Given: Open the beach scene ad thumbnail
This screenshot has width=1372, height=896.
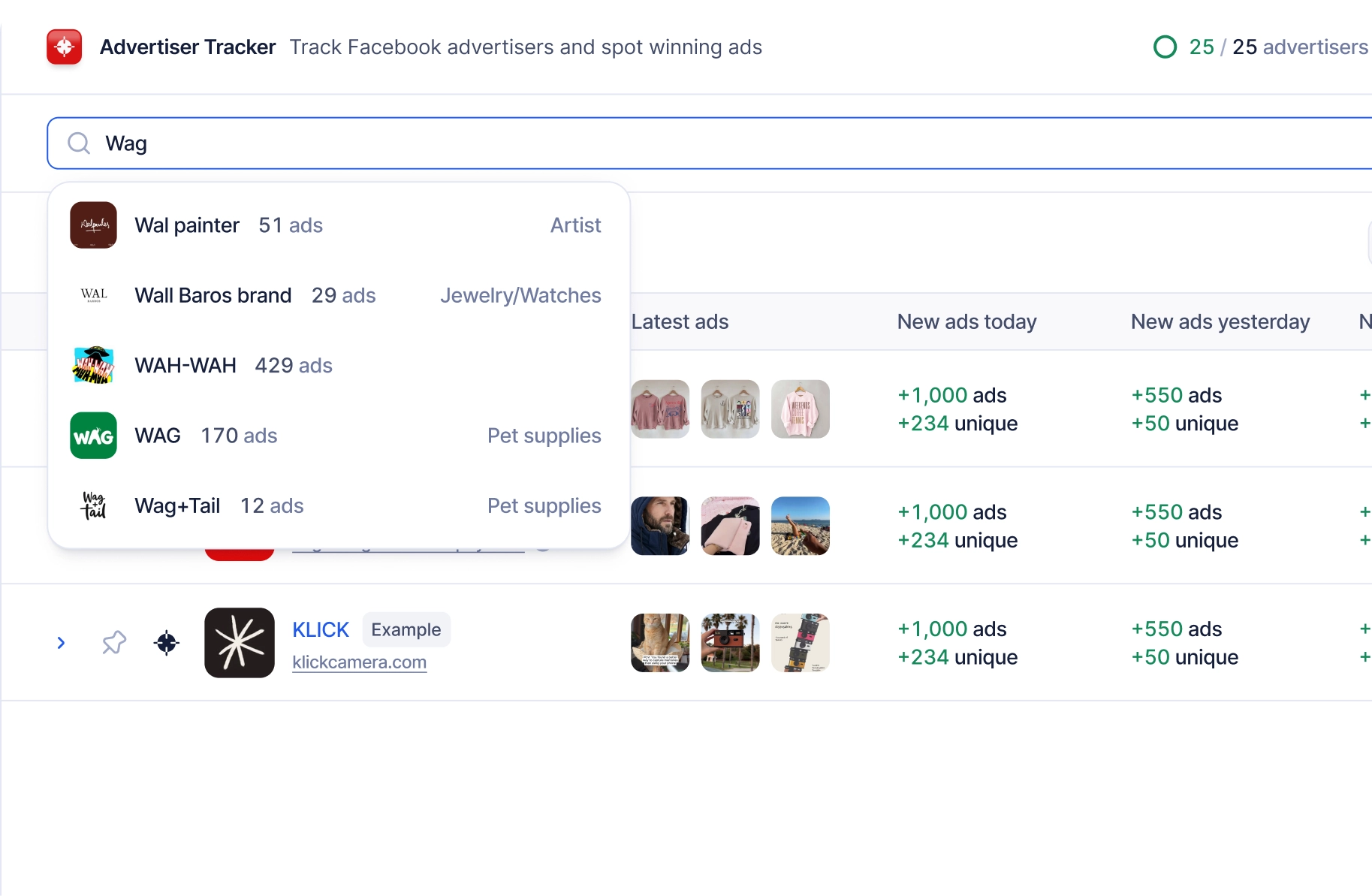Looking at the screenshot, I should click(801, 526).
